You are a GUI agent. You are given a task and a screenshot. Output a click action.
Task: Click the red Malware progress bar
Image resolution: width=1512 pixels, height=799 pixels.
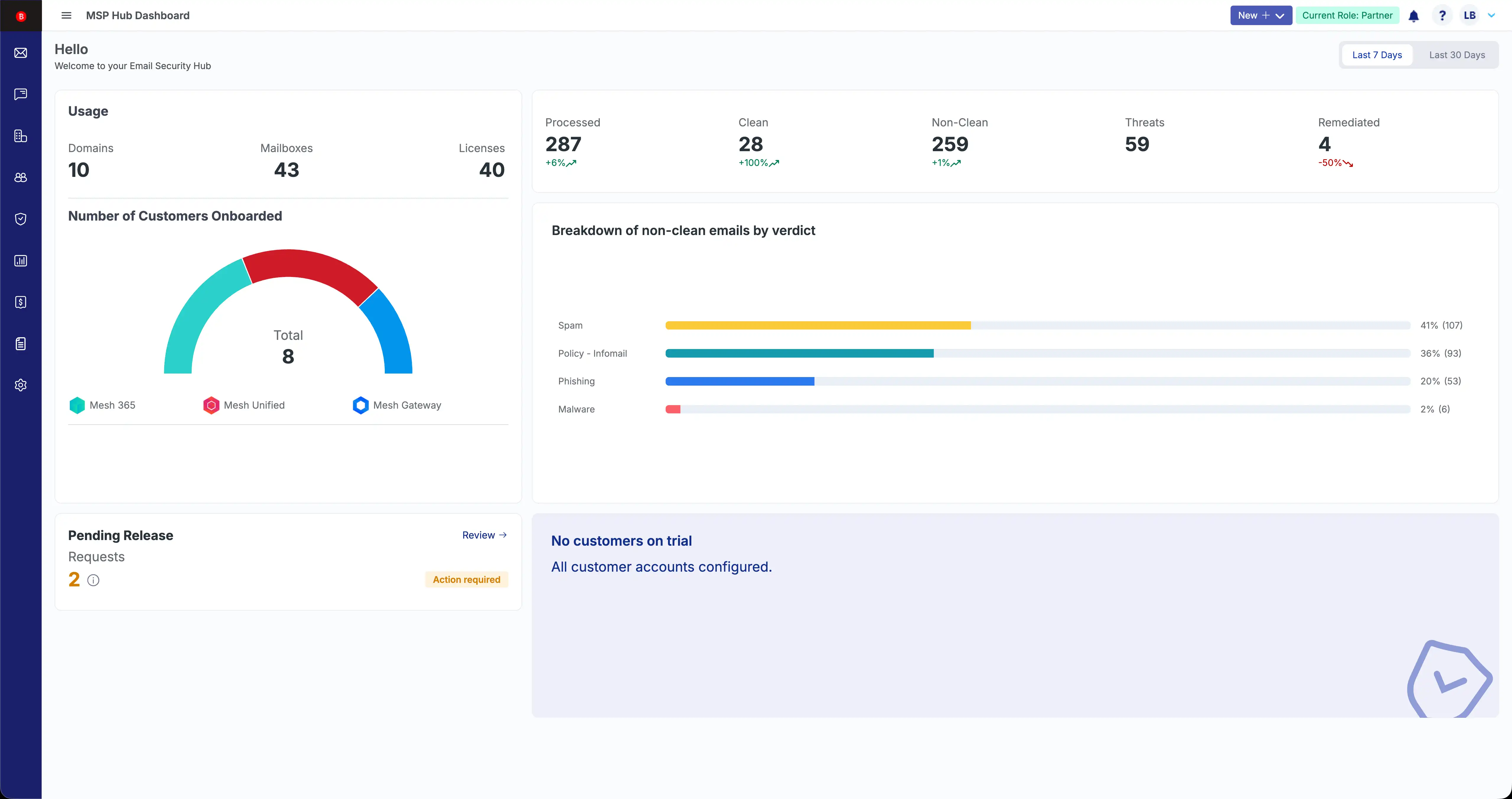[673, 409]
